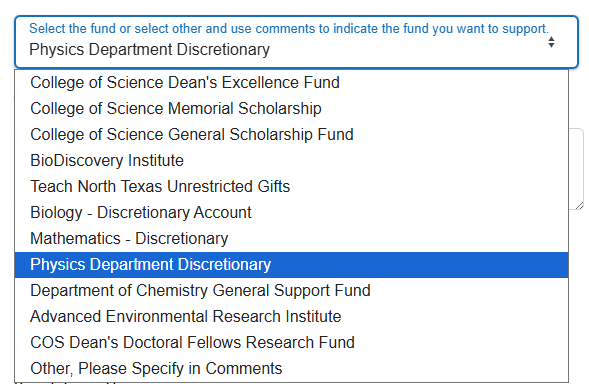Click the lower arrow of select spinner icon
589x384 pixels.
tap(551, 45)
